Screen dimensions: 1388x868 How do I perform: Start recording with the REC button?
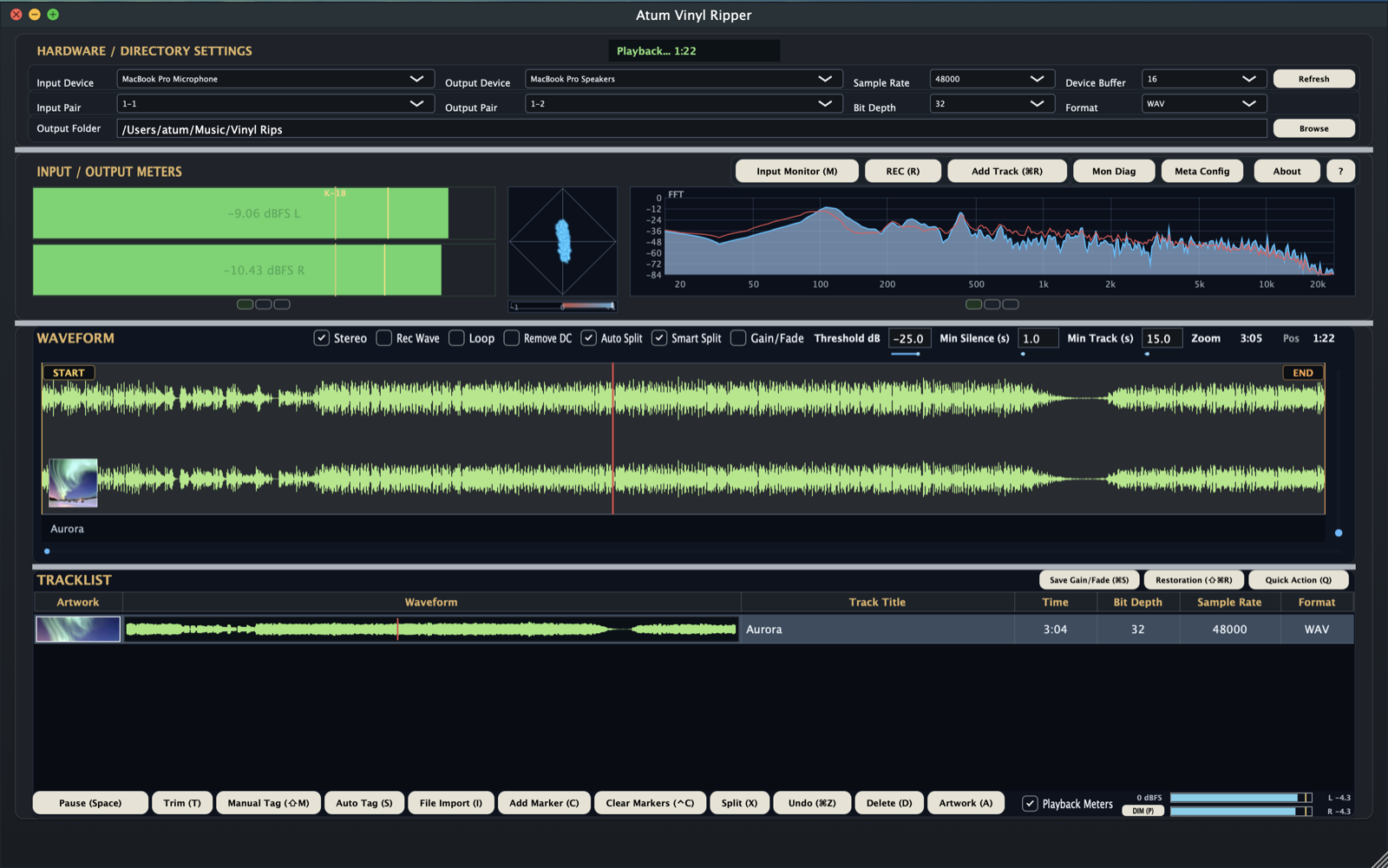[x=902, y=171]
